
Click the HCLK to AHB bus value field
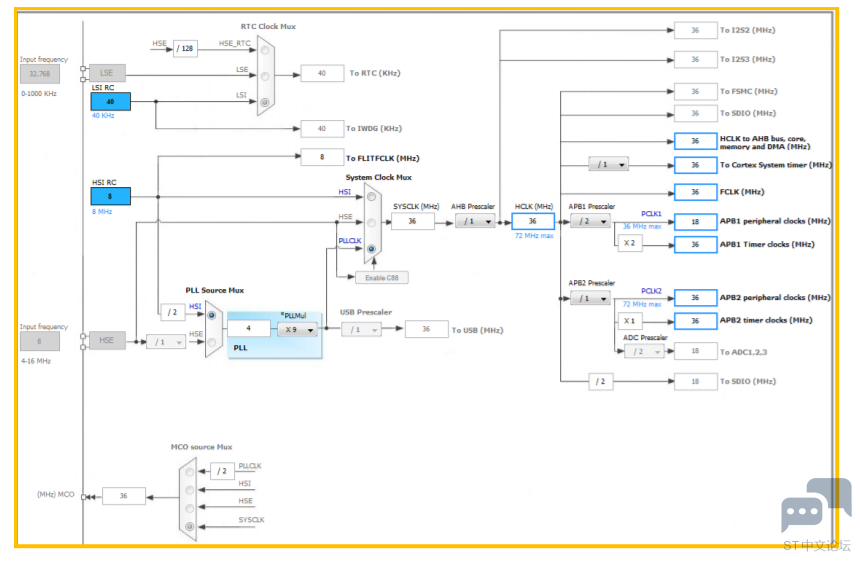tap(695, 141)
